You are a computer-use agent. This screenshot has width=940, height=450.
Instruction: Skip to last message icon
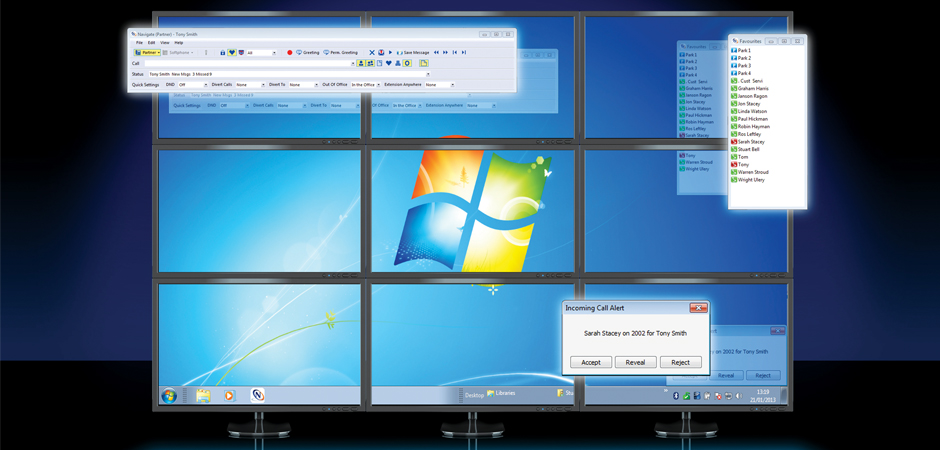point(463,52)
